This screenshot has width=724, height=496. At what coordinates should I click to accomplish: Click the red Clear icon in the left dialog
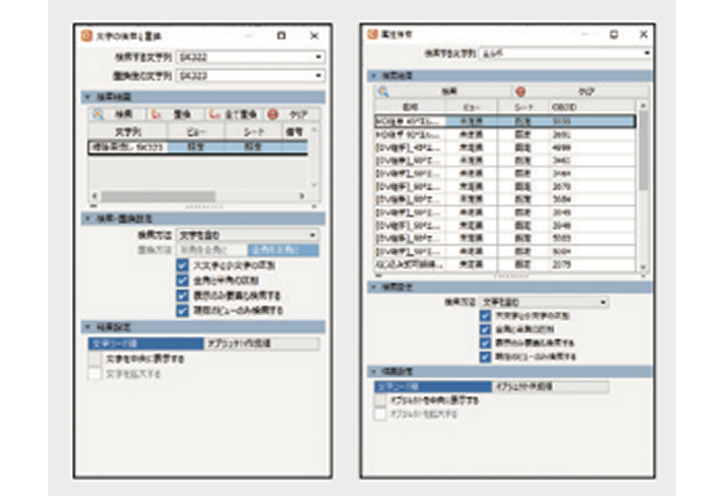pyautogui.click(x=272, y=115)
